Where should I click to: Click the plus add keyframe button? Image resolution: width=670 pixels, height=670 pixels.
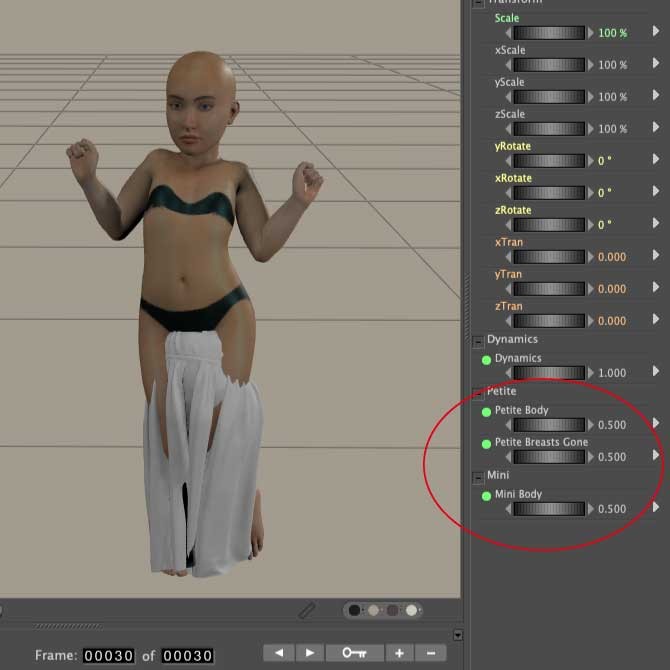pyautogui.click(x=399, y=653)
